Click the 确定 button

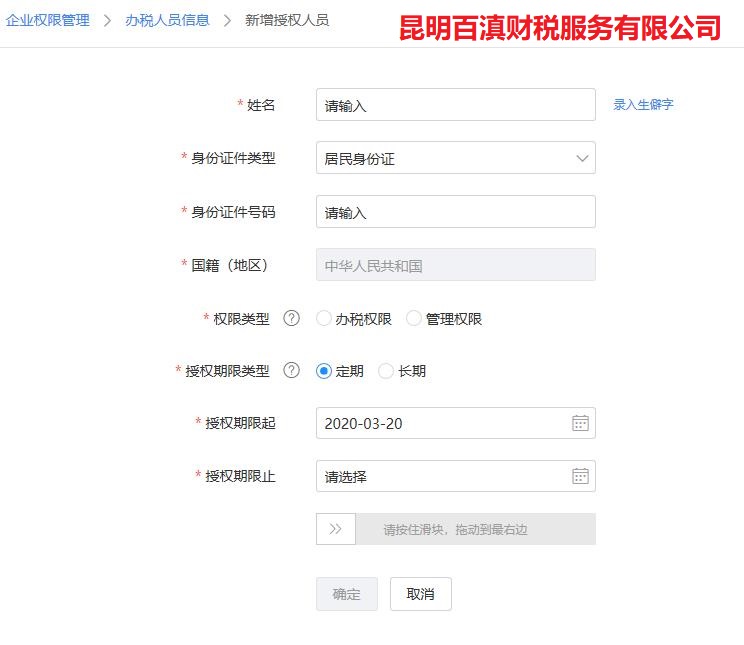(347, 594)
